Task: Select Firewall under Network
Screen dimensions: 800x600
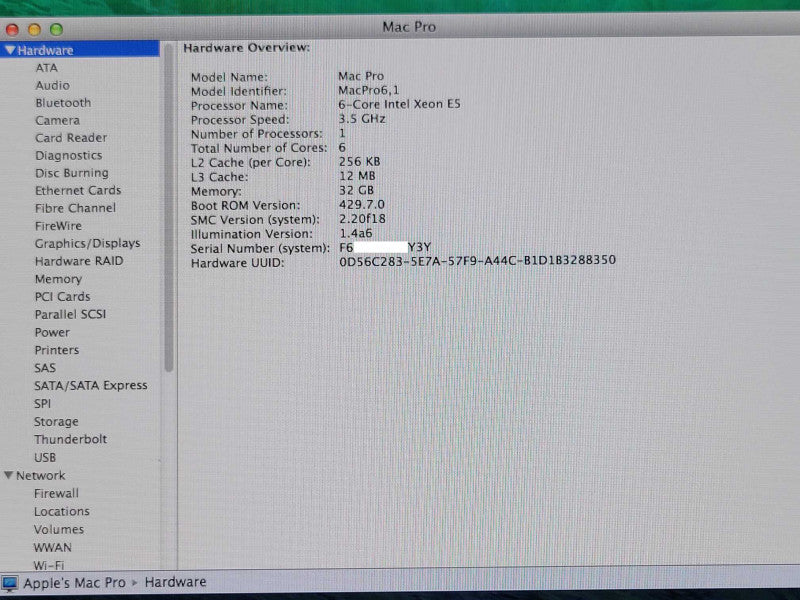Action: (x=56, y=493)
